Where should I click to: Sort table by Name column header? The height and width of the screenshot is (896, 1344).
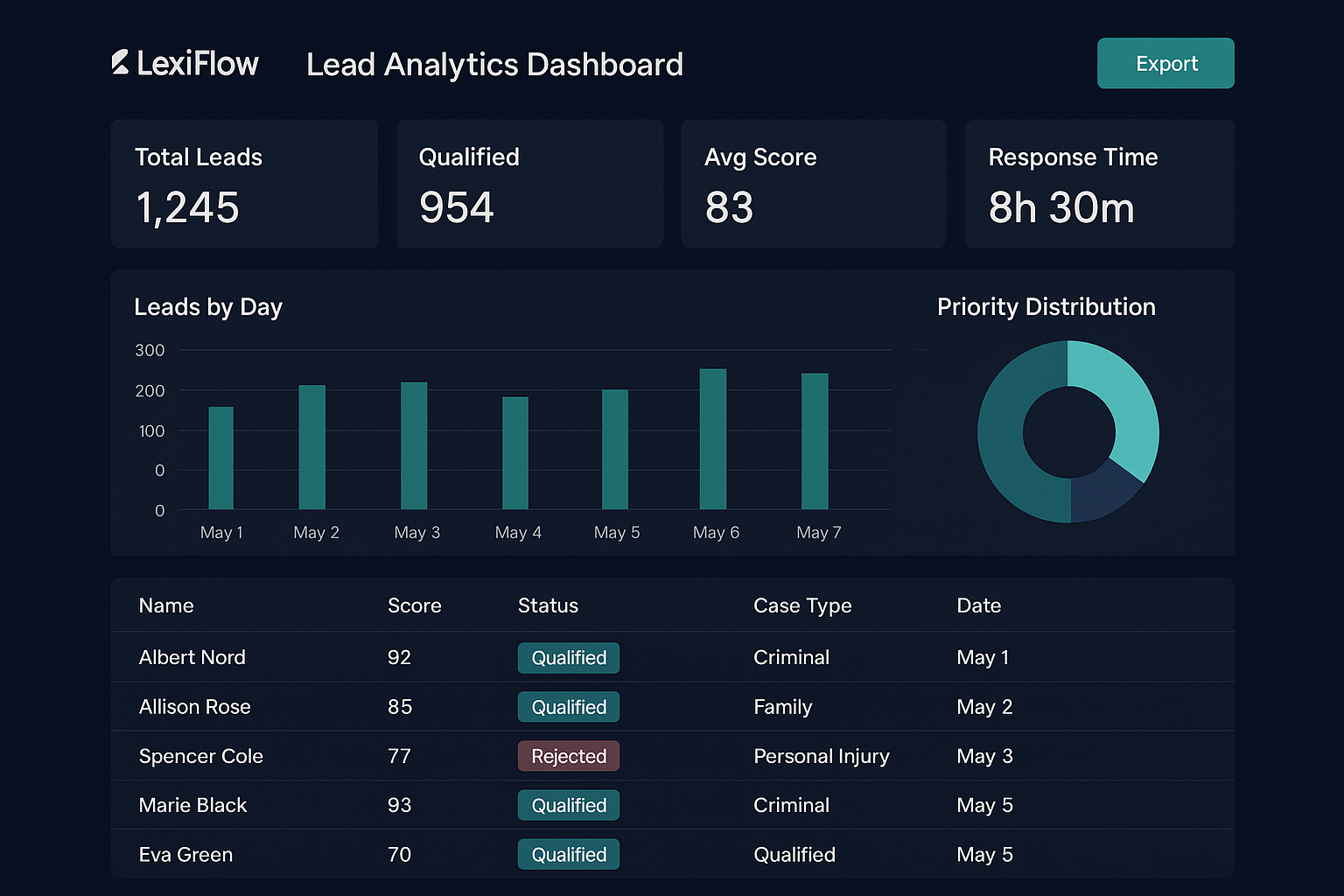(166, 605)
